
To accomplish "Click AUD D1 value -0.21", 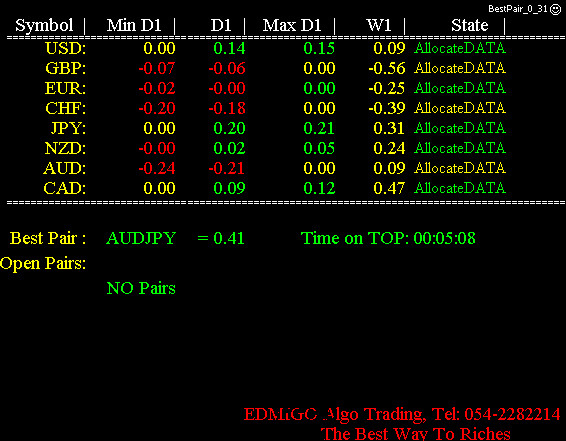I will (227, 169).
